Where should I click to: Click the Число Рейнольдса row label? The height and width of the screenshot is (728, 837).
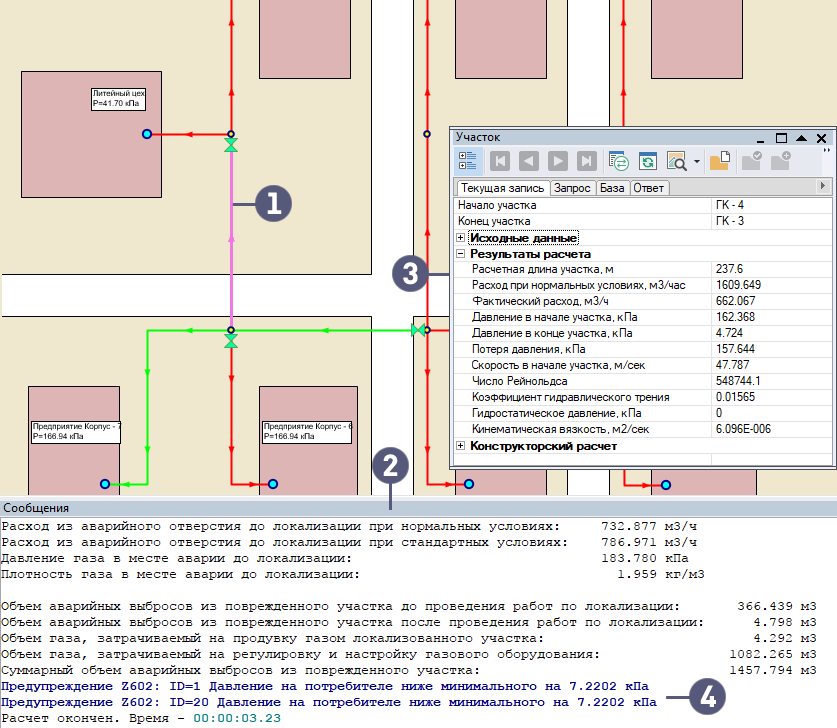click(x=519, y=381)
